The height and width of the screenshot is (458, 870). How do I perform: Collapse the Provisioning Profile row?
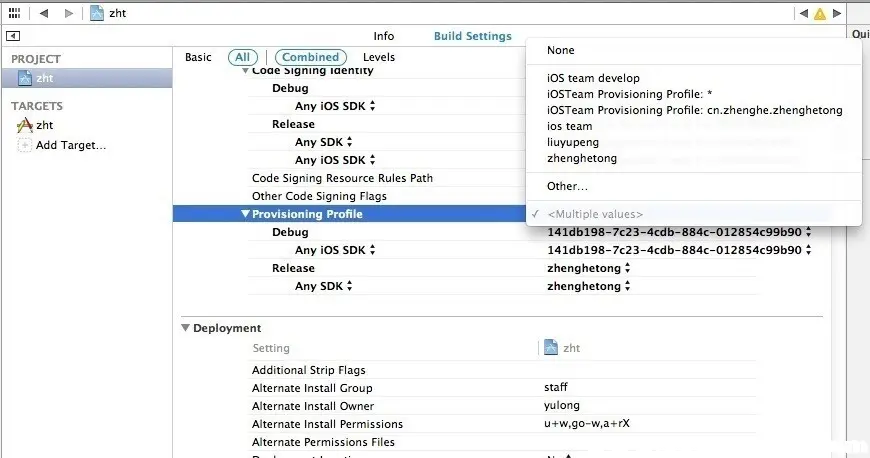[x=245, y=214]
